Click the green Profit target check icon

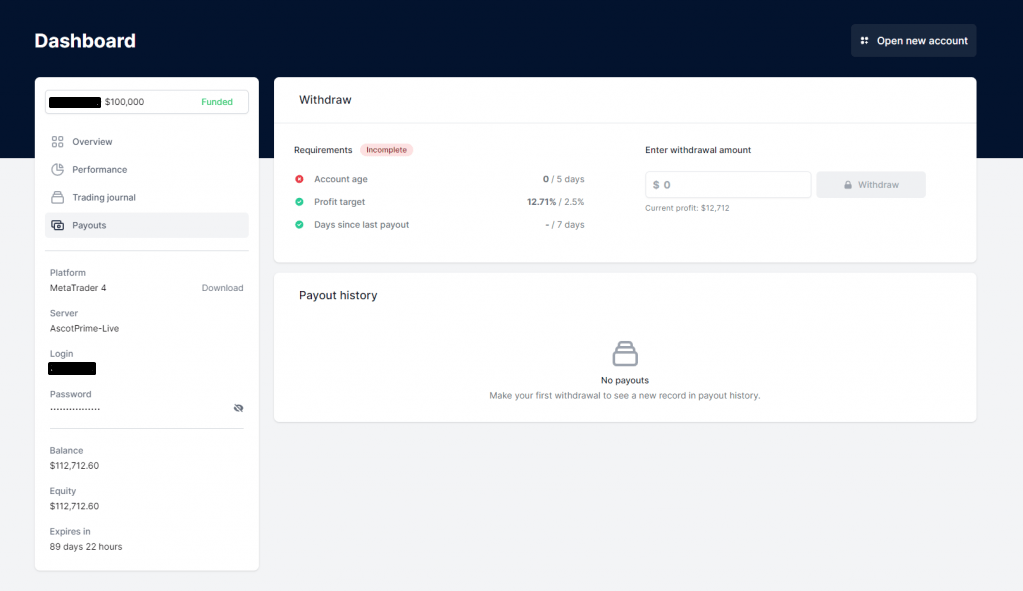(301, 201)
